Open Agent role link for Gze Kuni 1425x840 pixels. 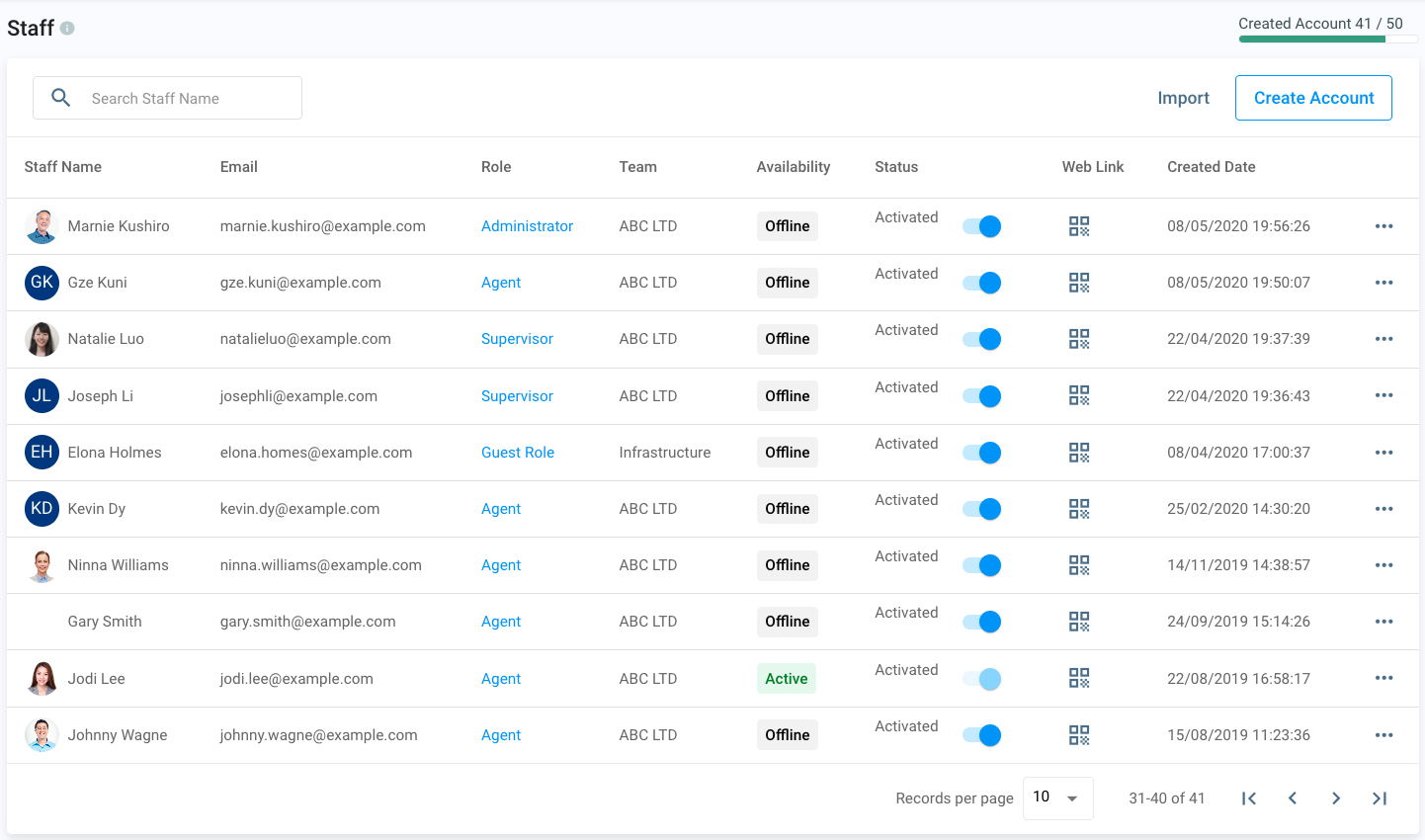click(501, 283)
